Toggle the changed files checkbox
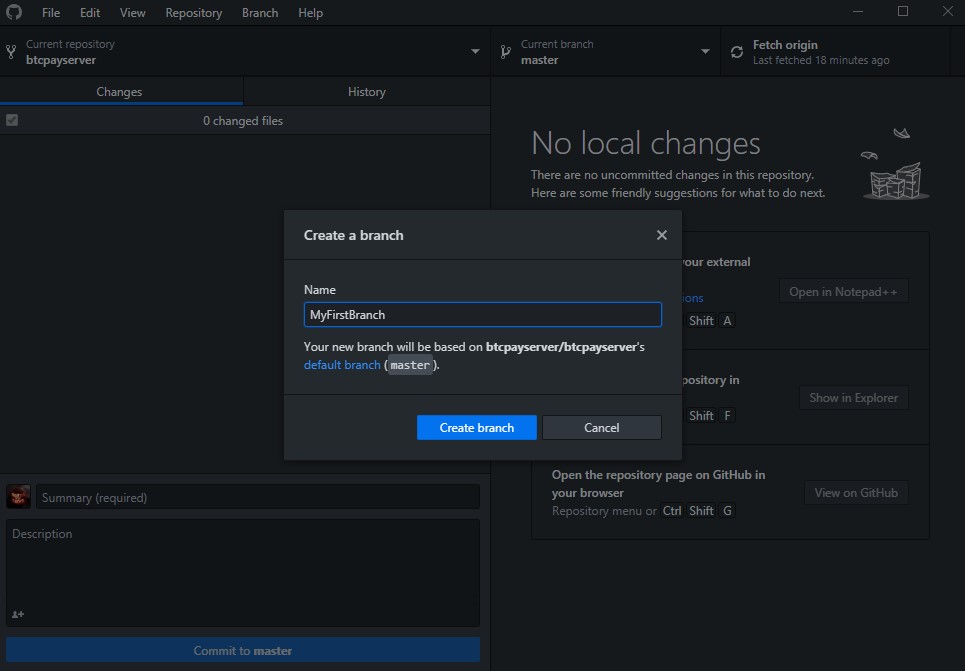 (x=12, y=120)
